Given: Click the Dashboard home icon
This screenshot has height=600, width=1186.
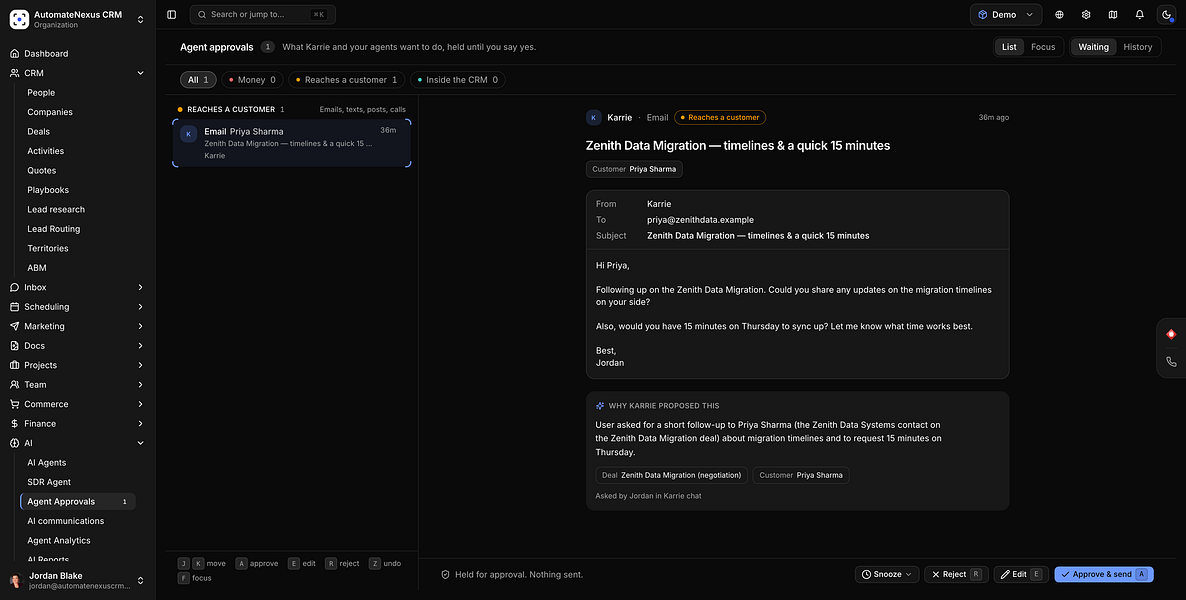Looking at the screenshot, I should 14,54.
